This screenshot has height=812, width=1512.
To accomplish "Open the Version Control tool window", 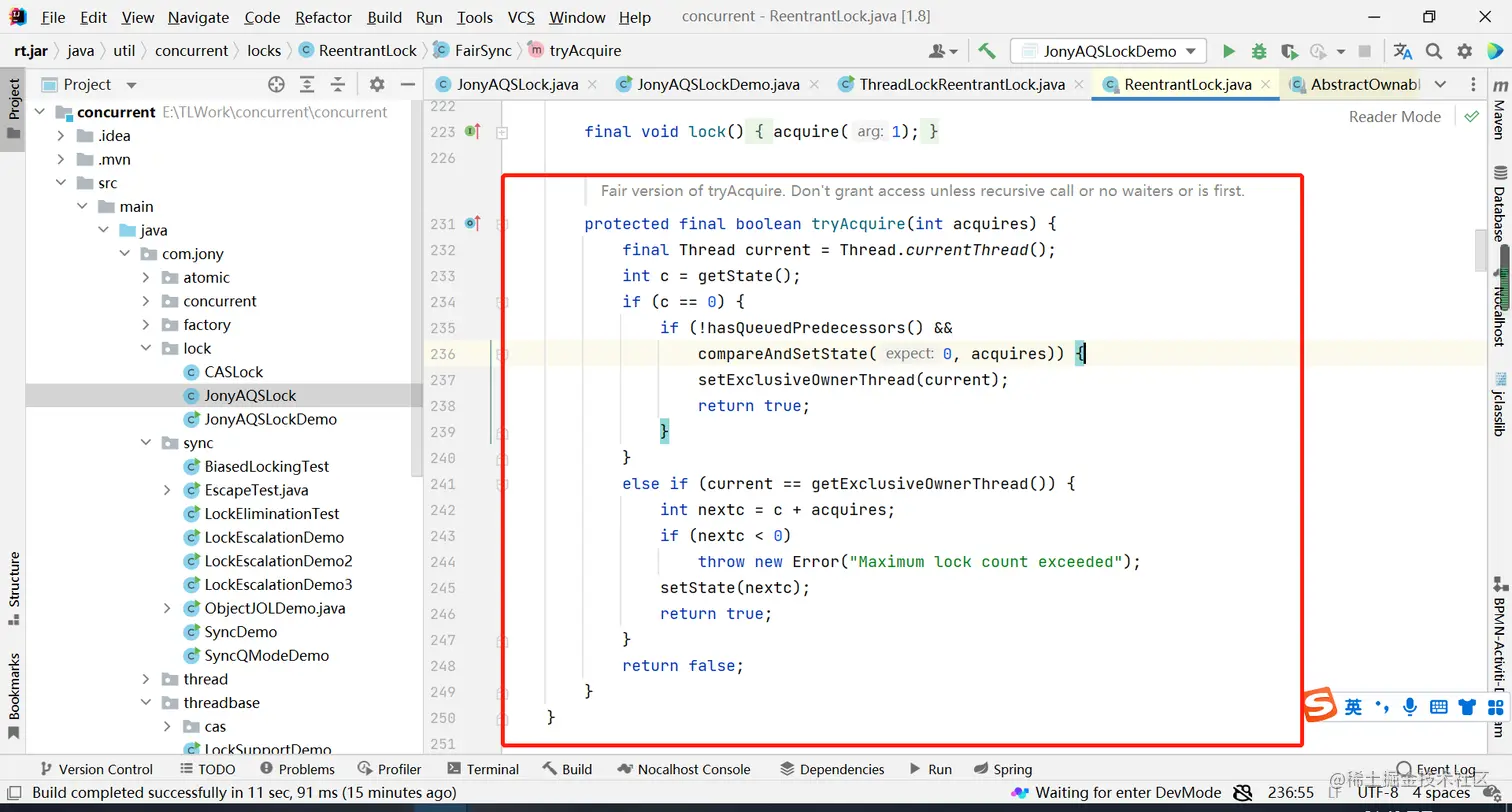I will (x=95, y=769).
